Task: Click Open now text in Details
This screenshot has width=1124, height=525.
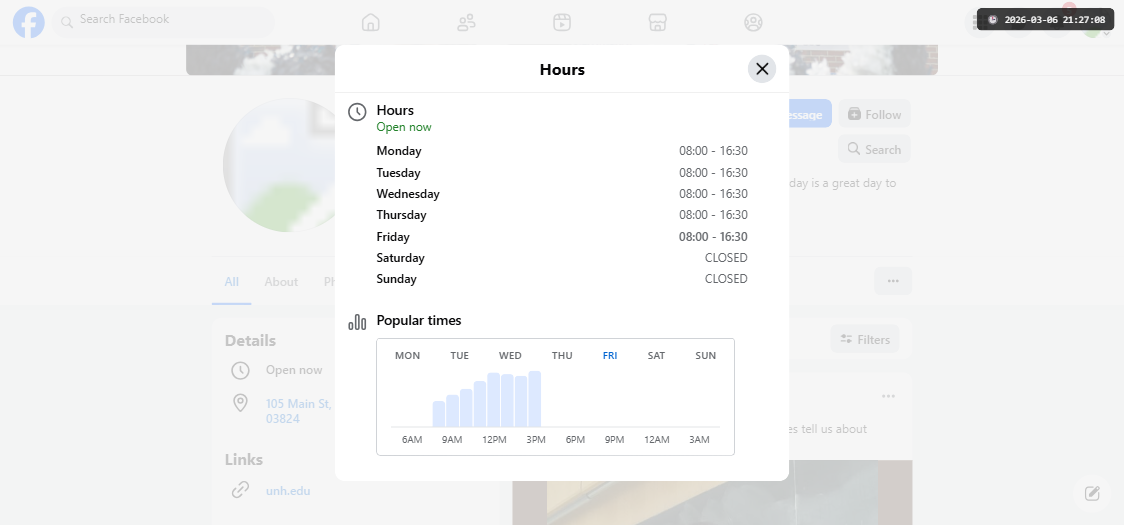Action: (294, 370)
